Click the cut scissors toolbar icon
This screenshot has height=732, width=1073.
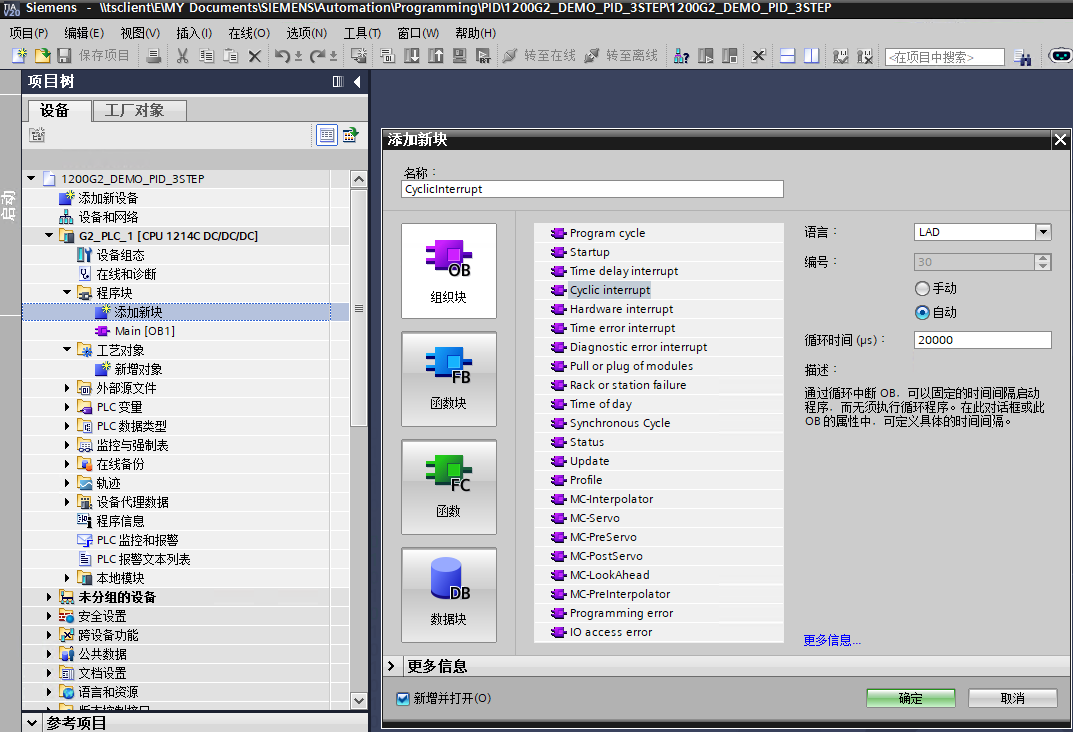(182, 56)
